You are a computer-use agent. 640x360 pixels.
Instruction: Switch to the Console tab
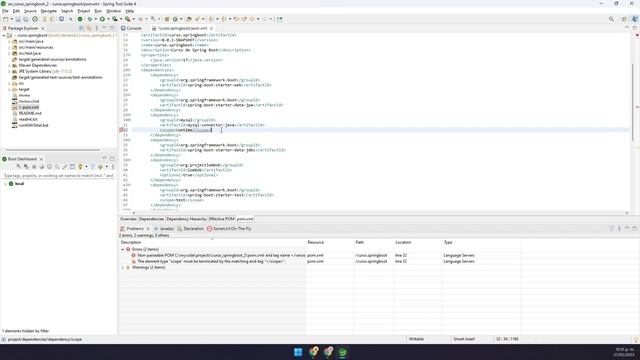tap(131, 29)
